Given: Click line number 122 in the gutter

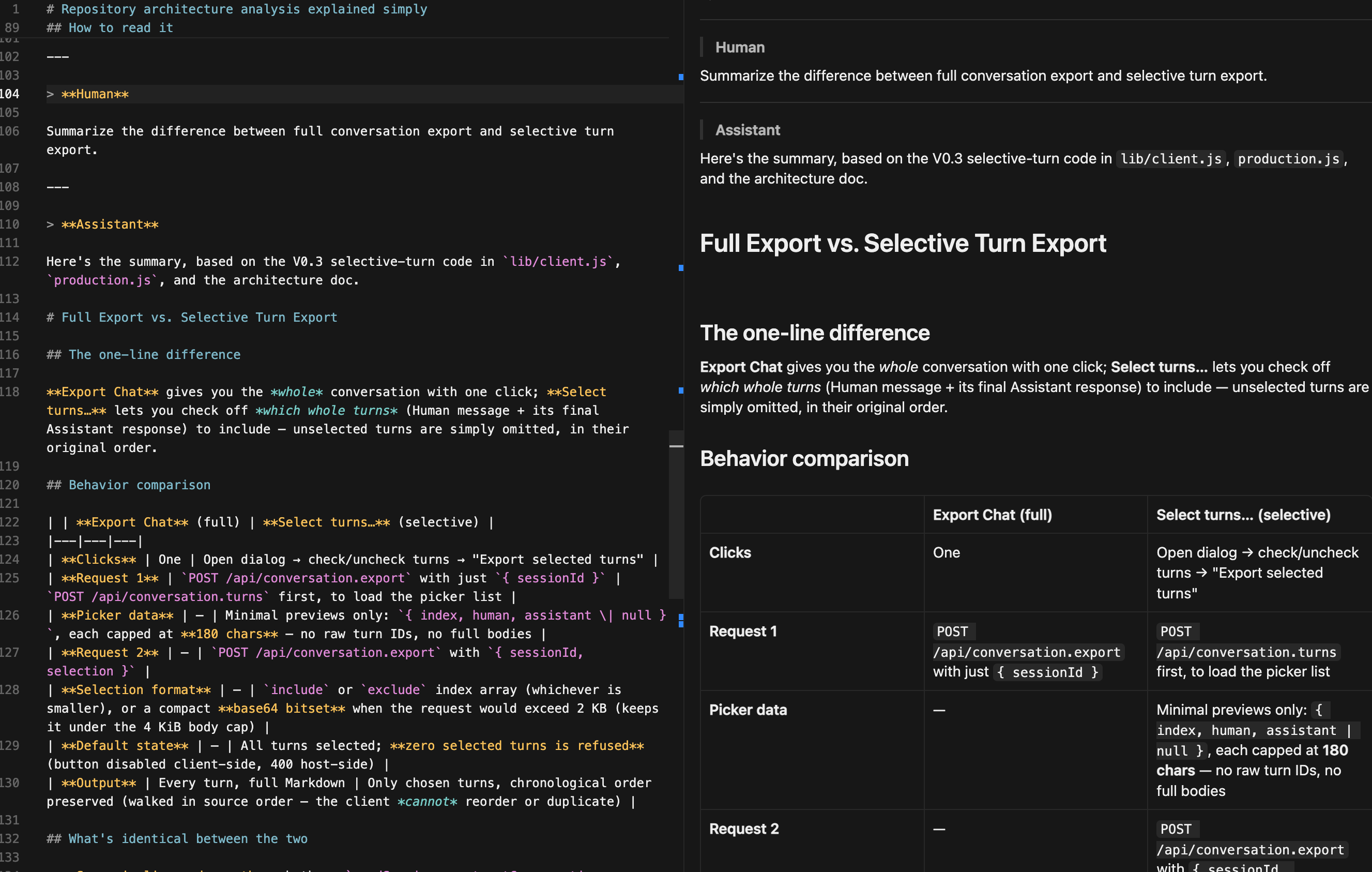Looking at the screenshot, I should click(10, 522).
